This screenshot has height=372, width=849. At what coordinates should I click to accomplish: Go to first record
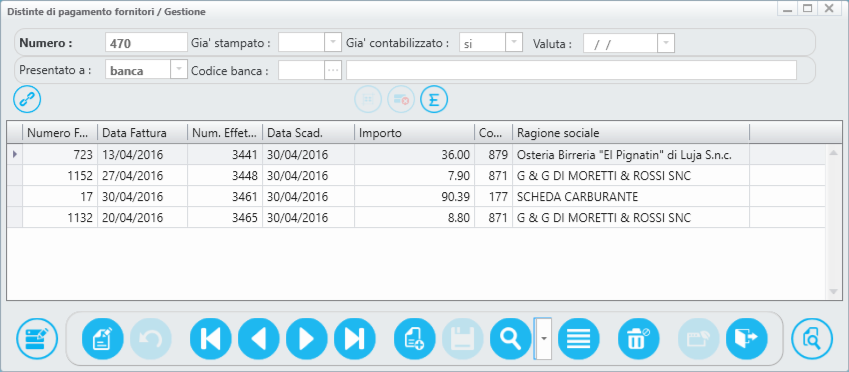coord(211,339)
